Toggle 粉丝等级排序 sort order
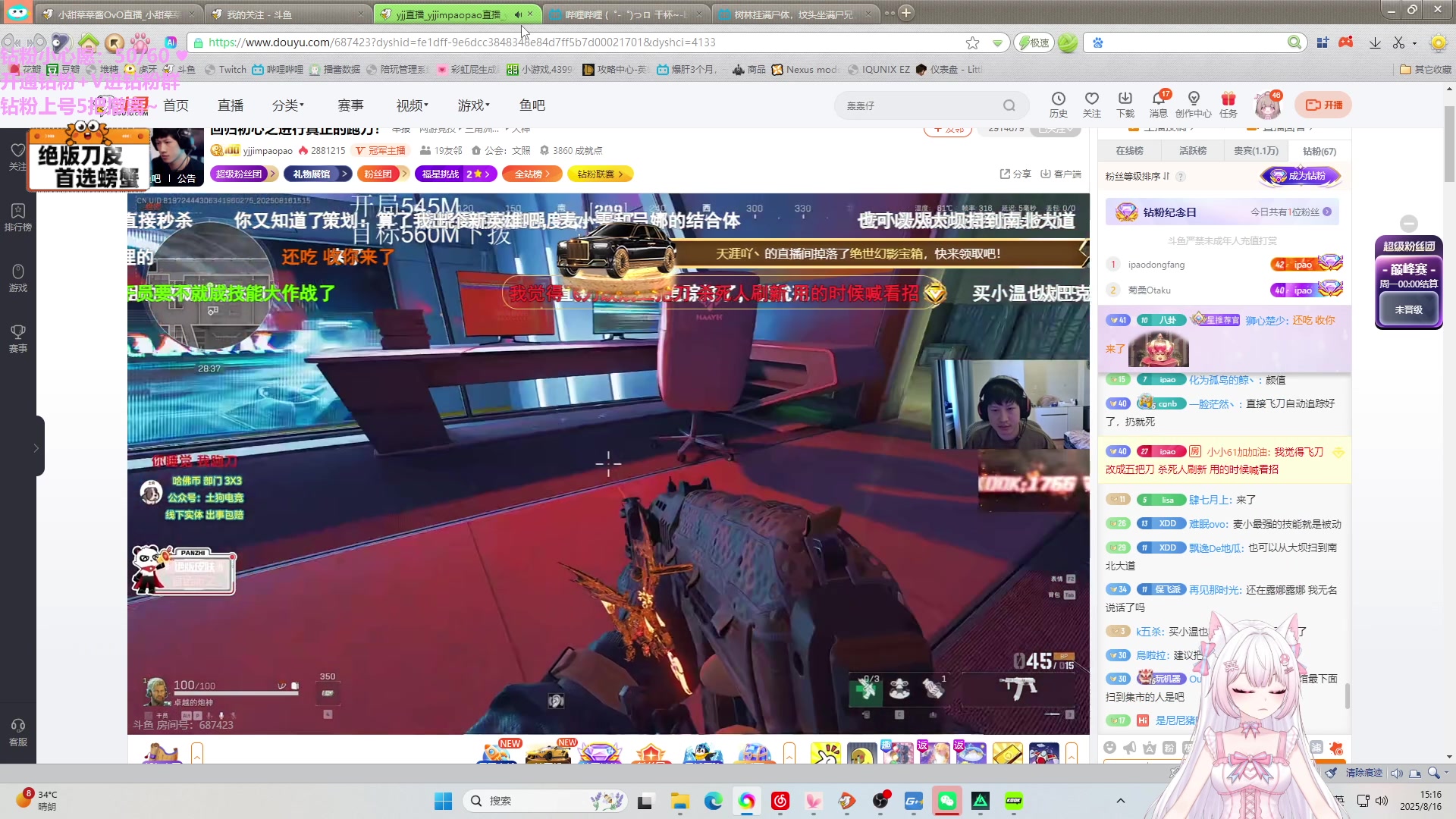This screenshot has height=819, width=1456. point(1137,176)
